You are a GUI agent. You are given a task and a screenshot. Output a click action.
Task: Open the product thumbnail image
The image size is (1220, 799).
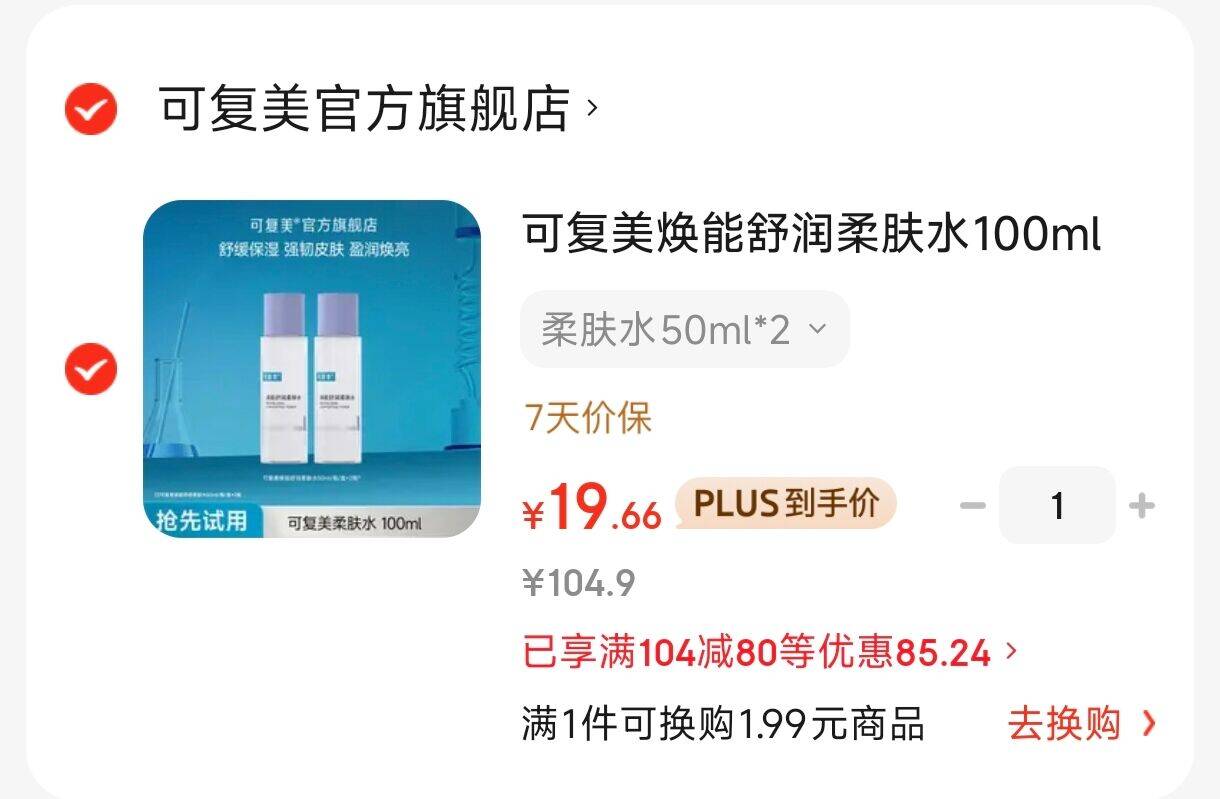coord(312,369)
